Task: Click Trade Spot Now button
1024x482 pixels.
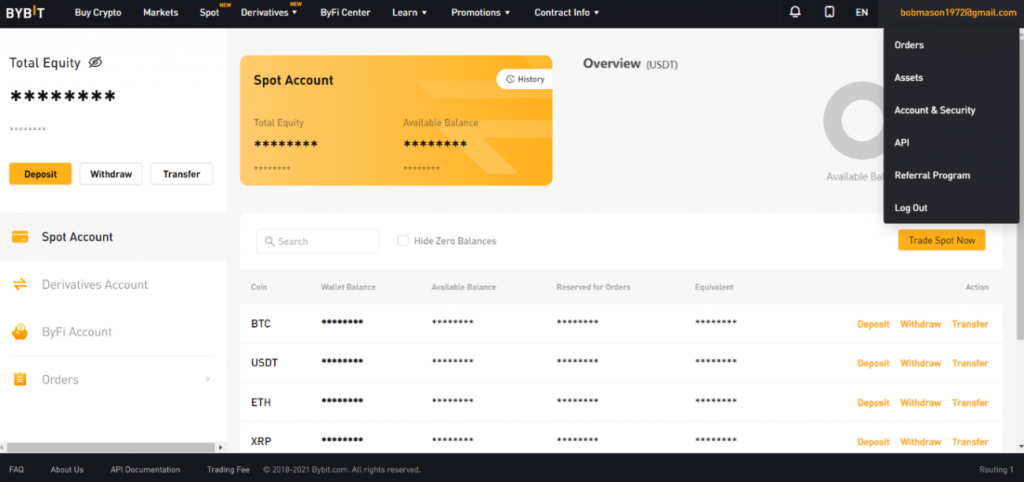Action: (942, 240)
